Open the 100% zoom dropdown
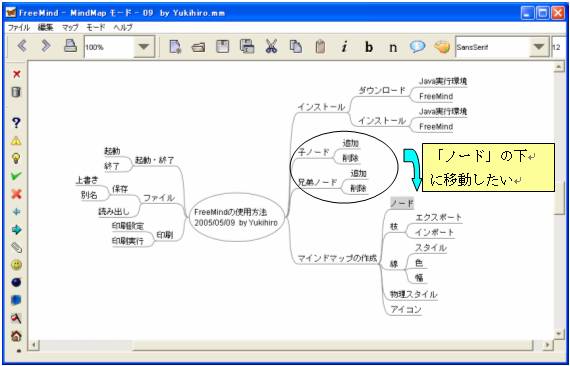570x366 pixels. [144, 47]
